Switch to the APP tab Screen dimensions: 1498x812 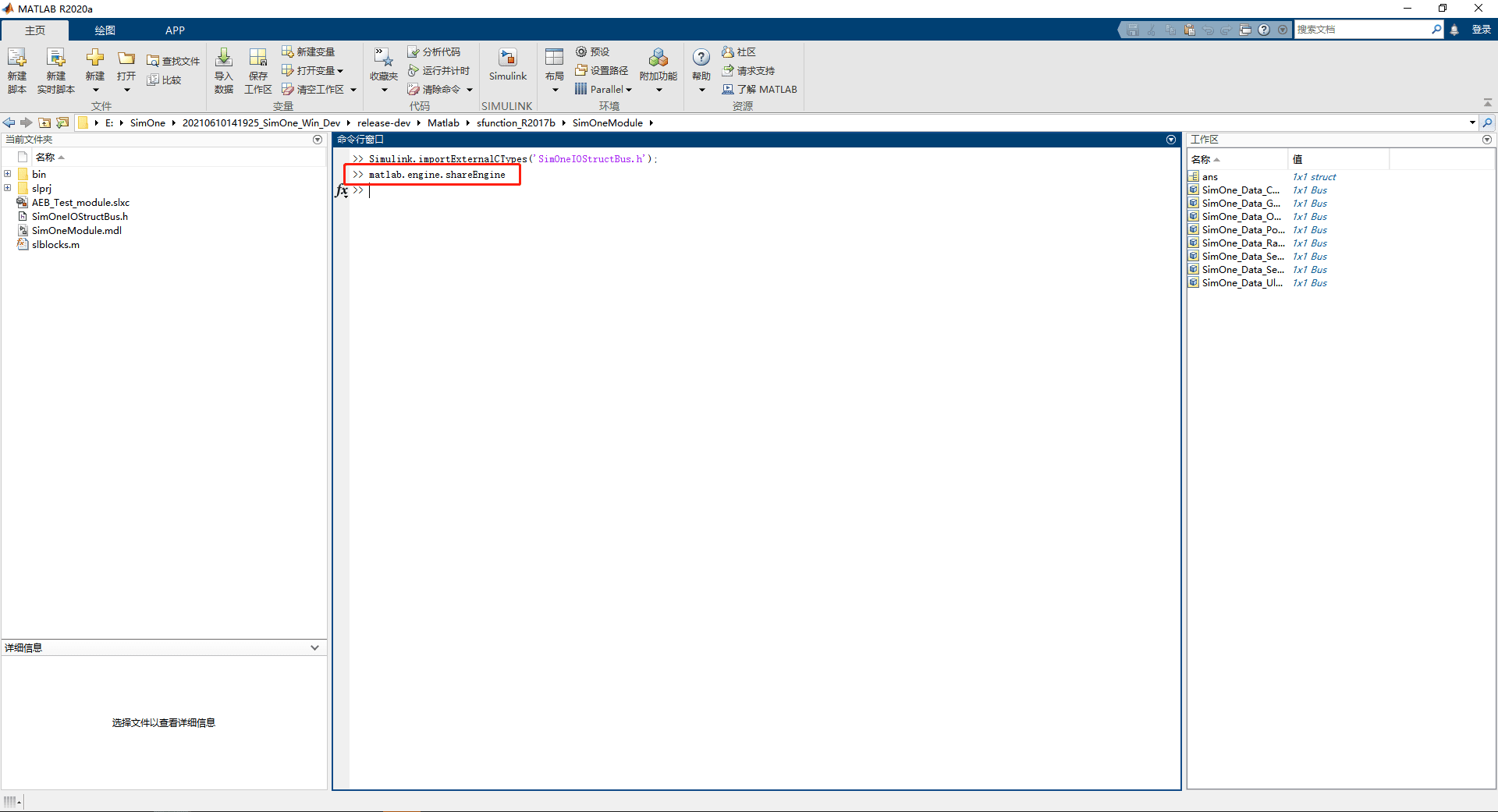(x=175, y=30)
